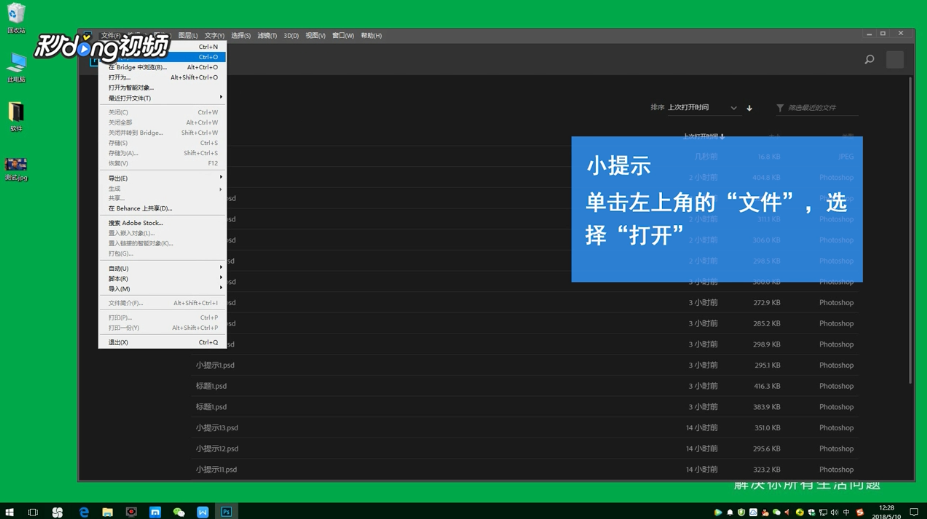Open the jpg image file on desktop
Image resolution: width=927 pixels, height=519 pixels.
tap(16, 169)
